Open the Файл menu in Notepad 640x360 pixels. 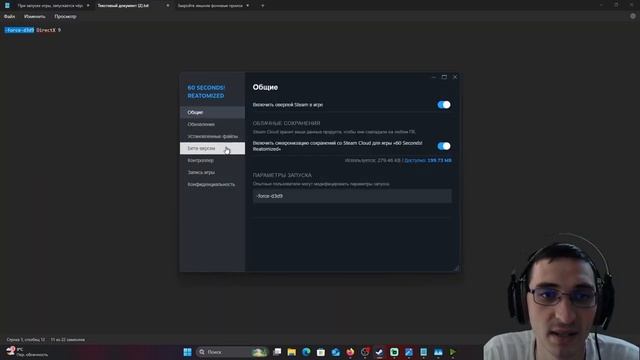coord(9,17)
